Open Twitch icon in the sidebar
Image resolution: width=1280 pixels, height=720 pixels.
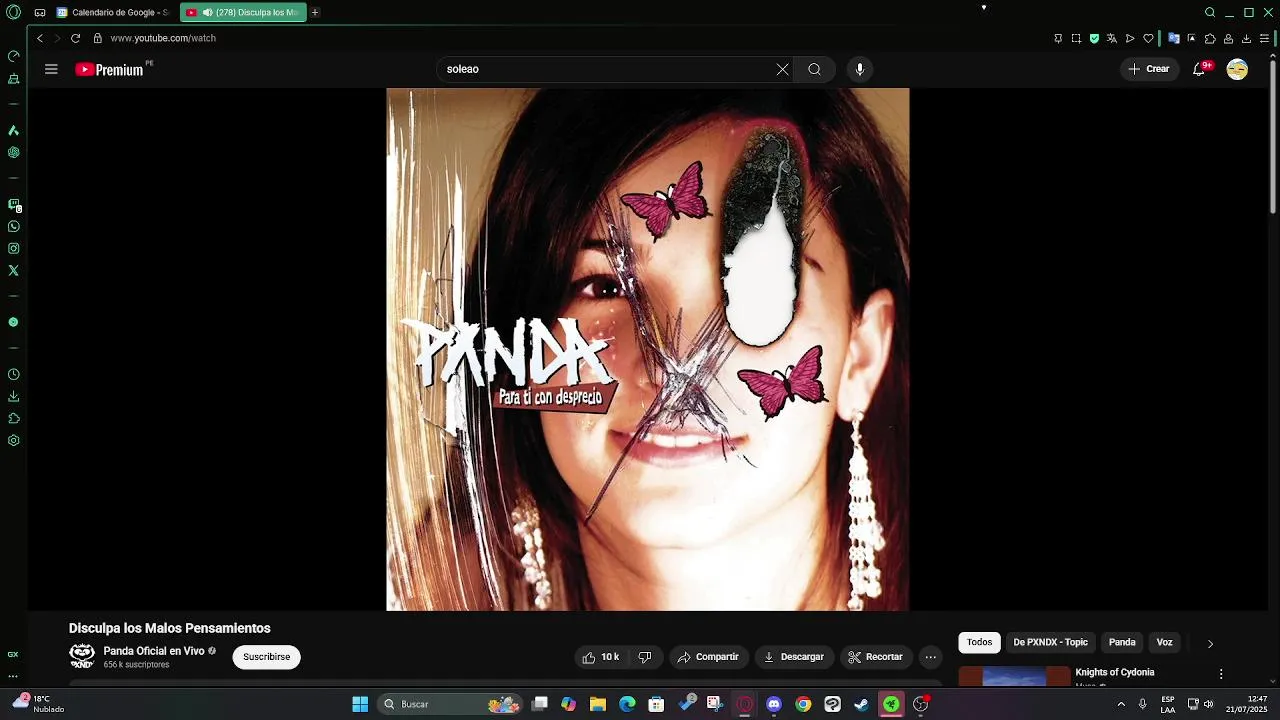coord(14,204)
